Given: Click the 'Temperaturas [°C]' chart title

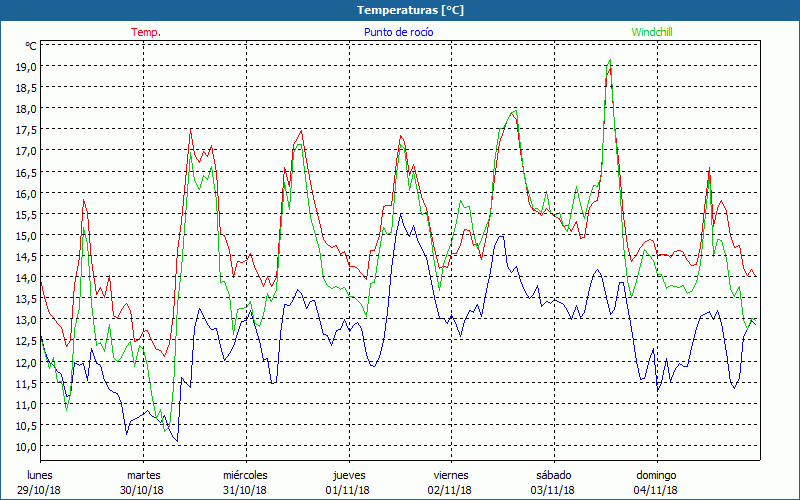Looking at the screenshot, I should point(410,10).
